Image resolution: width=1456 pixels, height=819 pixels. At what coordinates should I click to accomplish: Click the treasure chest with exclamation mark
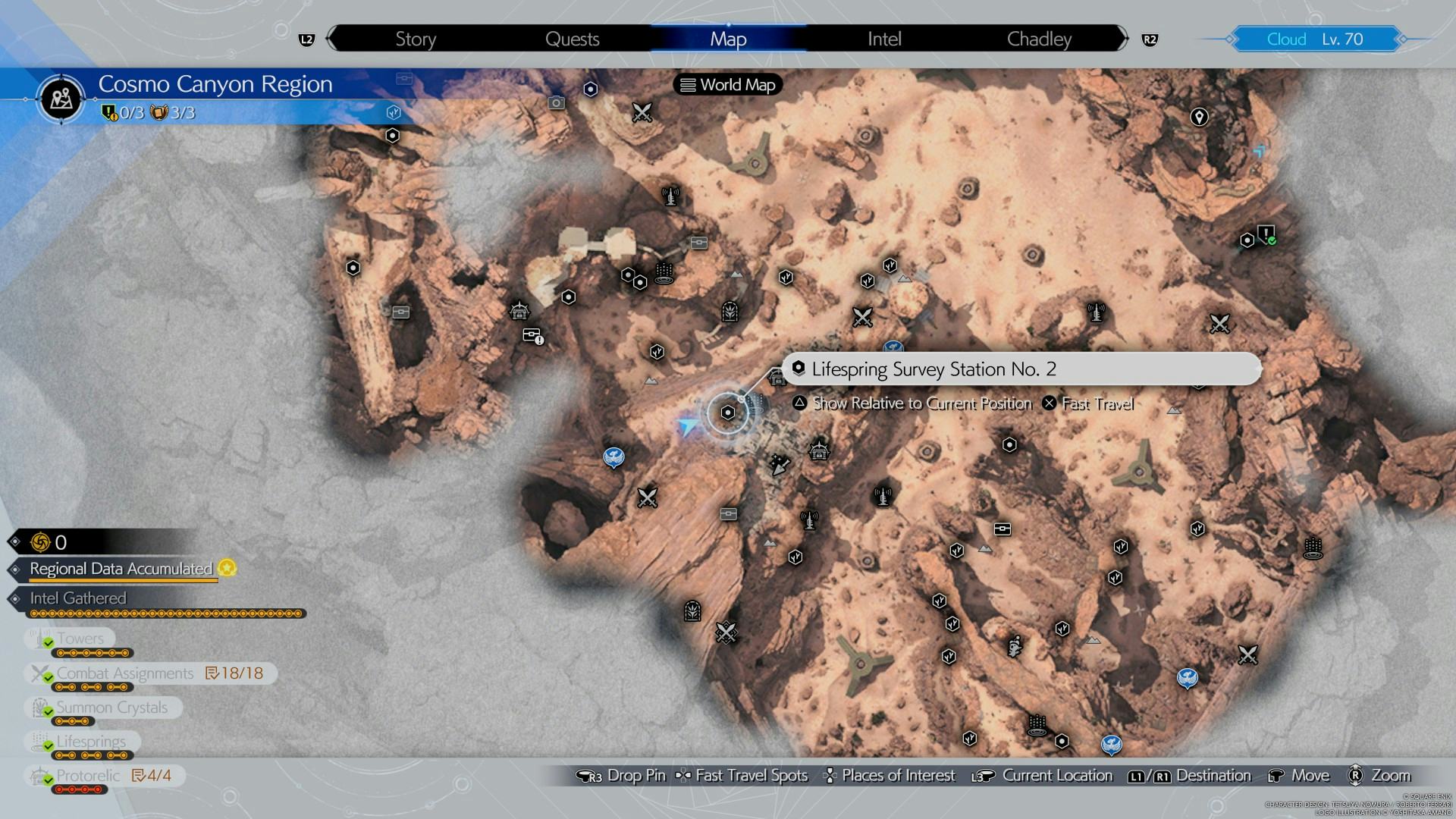pyautogui.click(x=533, y=335)
